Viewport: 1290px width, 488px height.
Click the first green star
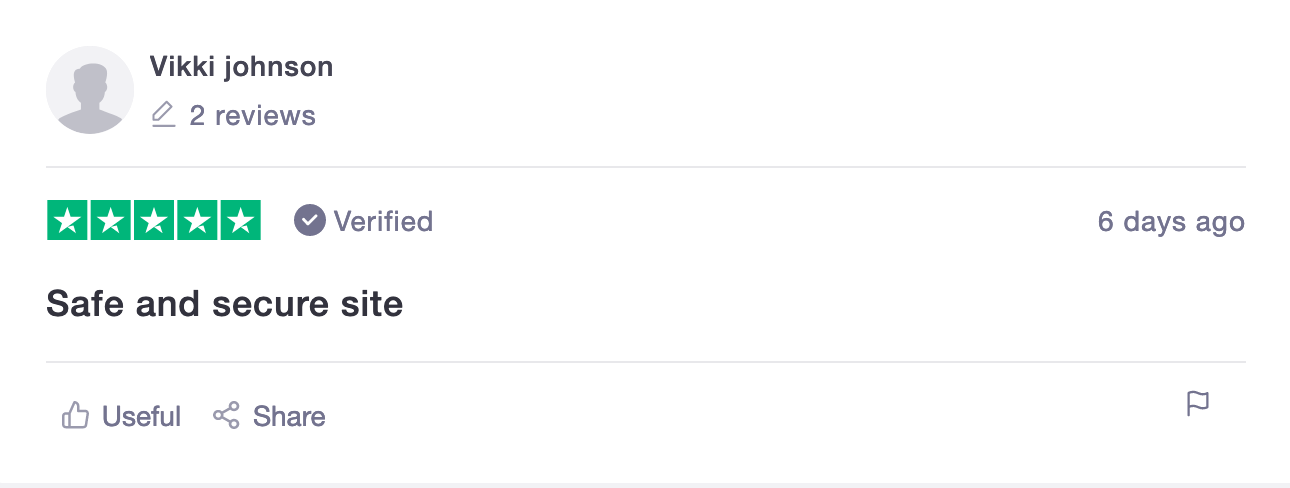[67, 221]
